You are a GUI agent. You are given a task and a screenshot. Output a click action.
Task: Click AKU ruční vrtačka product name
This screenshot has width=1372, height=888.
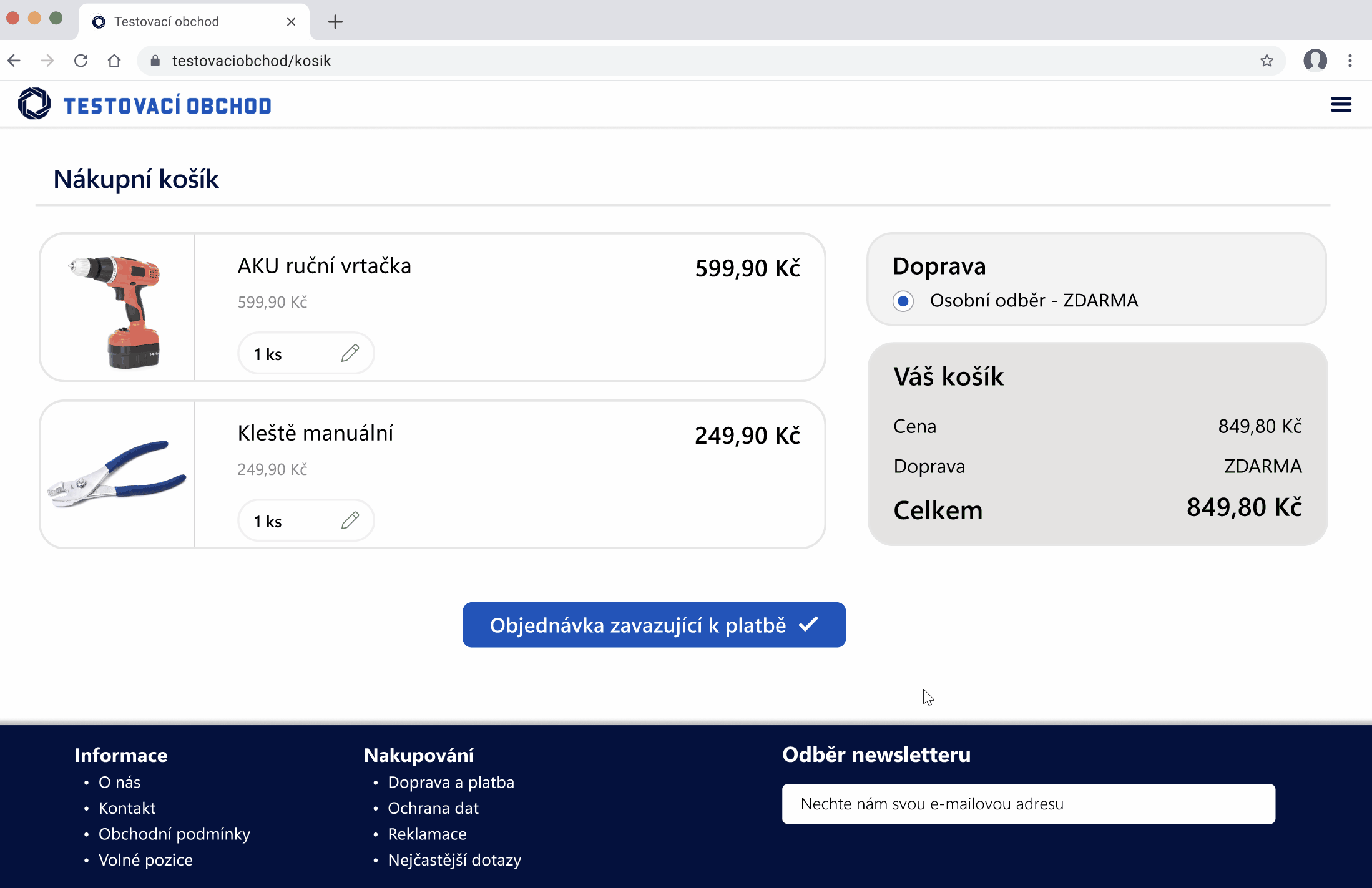pos(324,266)
